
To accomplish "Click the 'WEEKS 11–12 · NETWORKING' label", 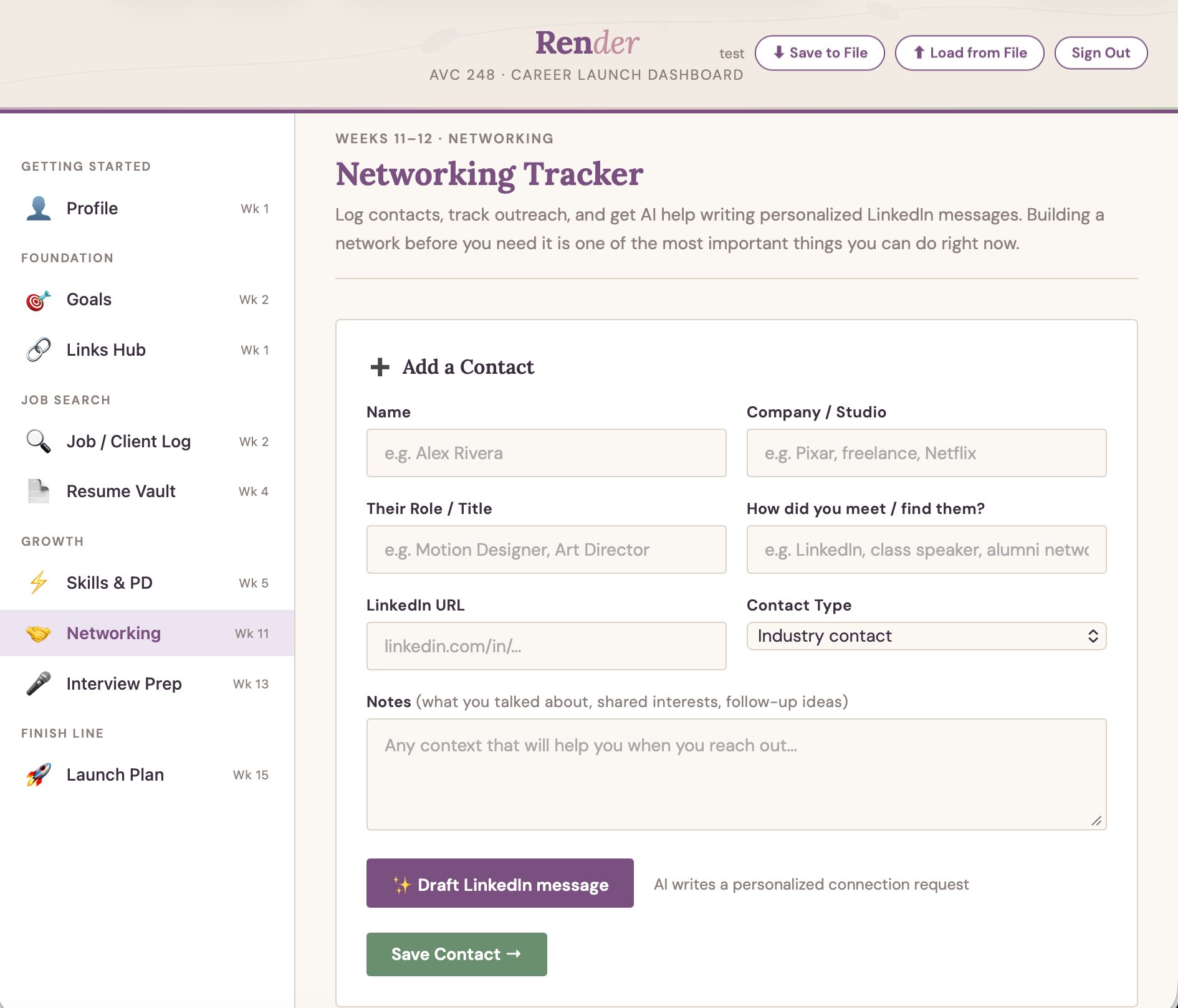I will 444,138.
